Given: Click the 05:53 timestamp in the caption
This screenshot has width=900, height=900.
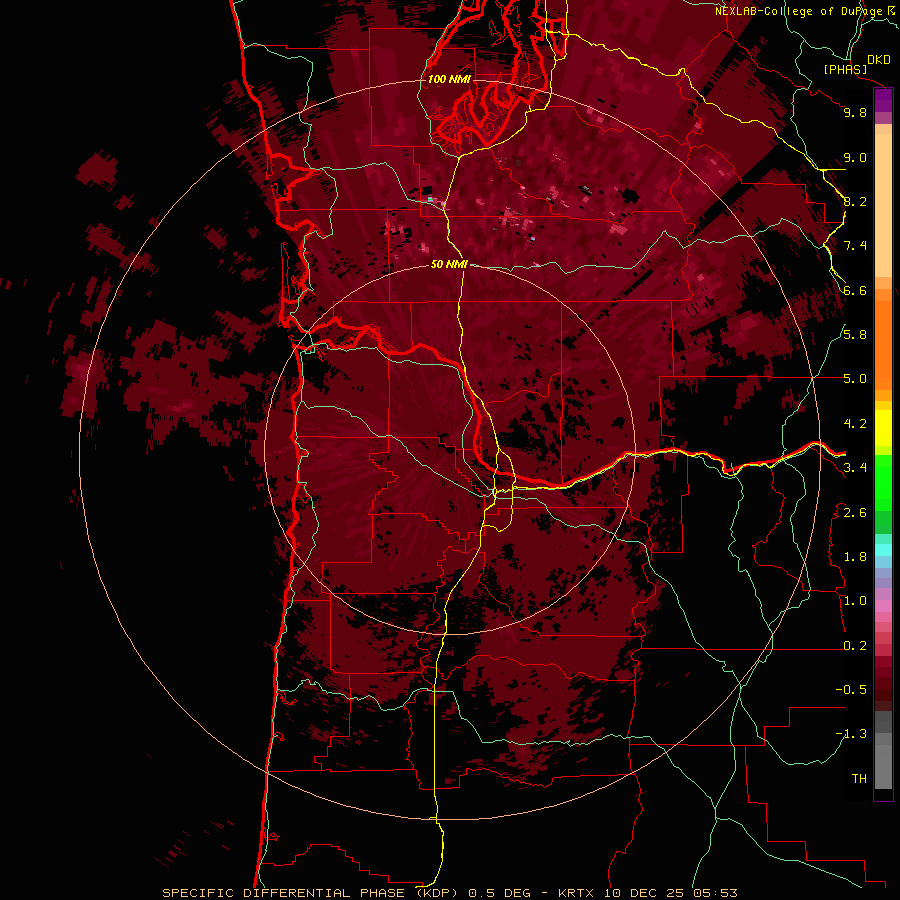Looking at the screenshot, I should click(x=714, y=893).
